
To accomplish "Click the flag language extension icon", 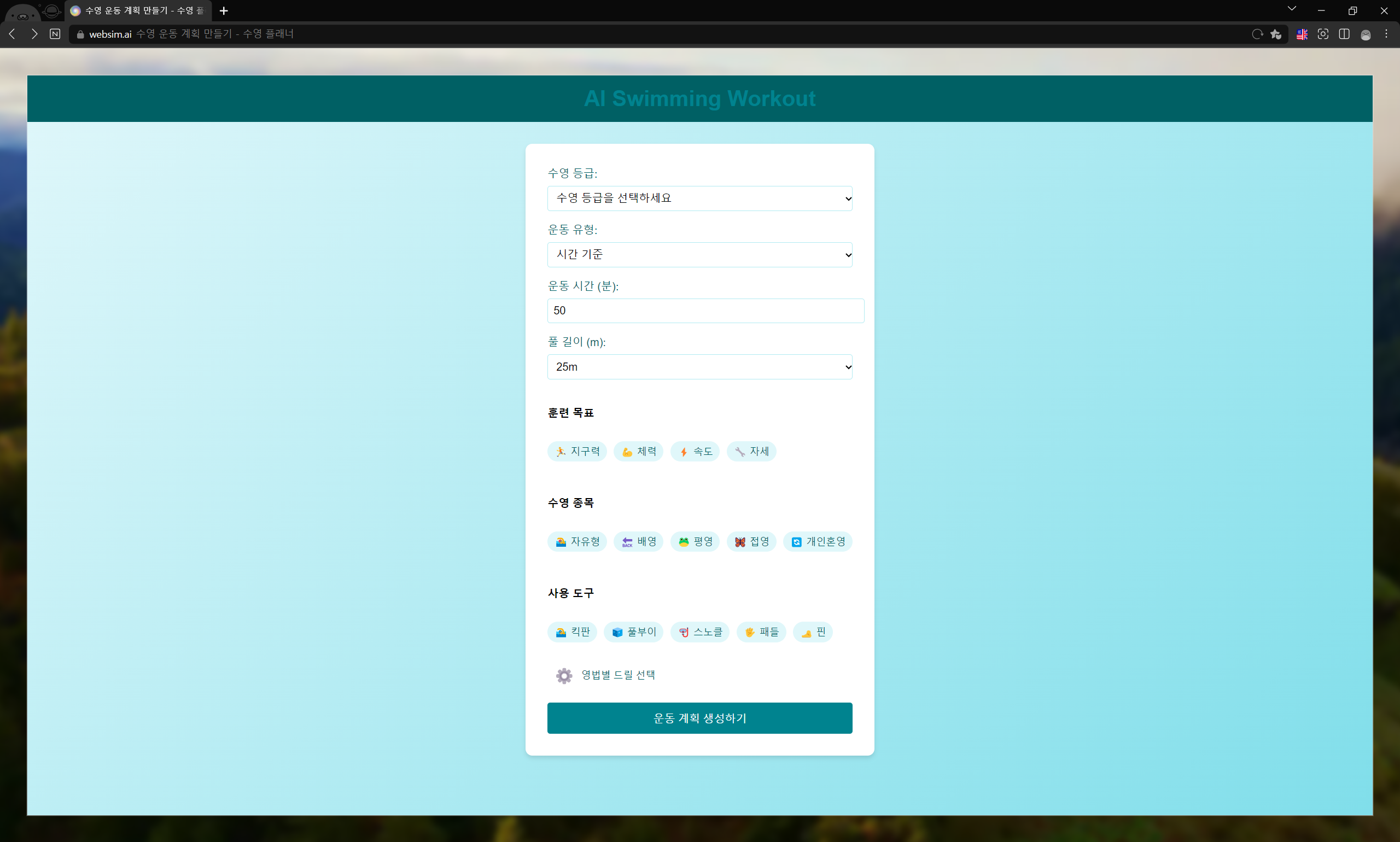I will point(1302,34).
